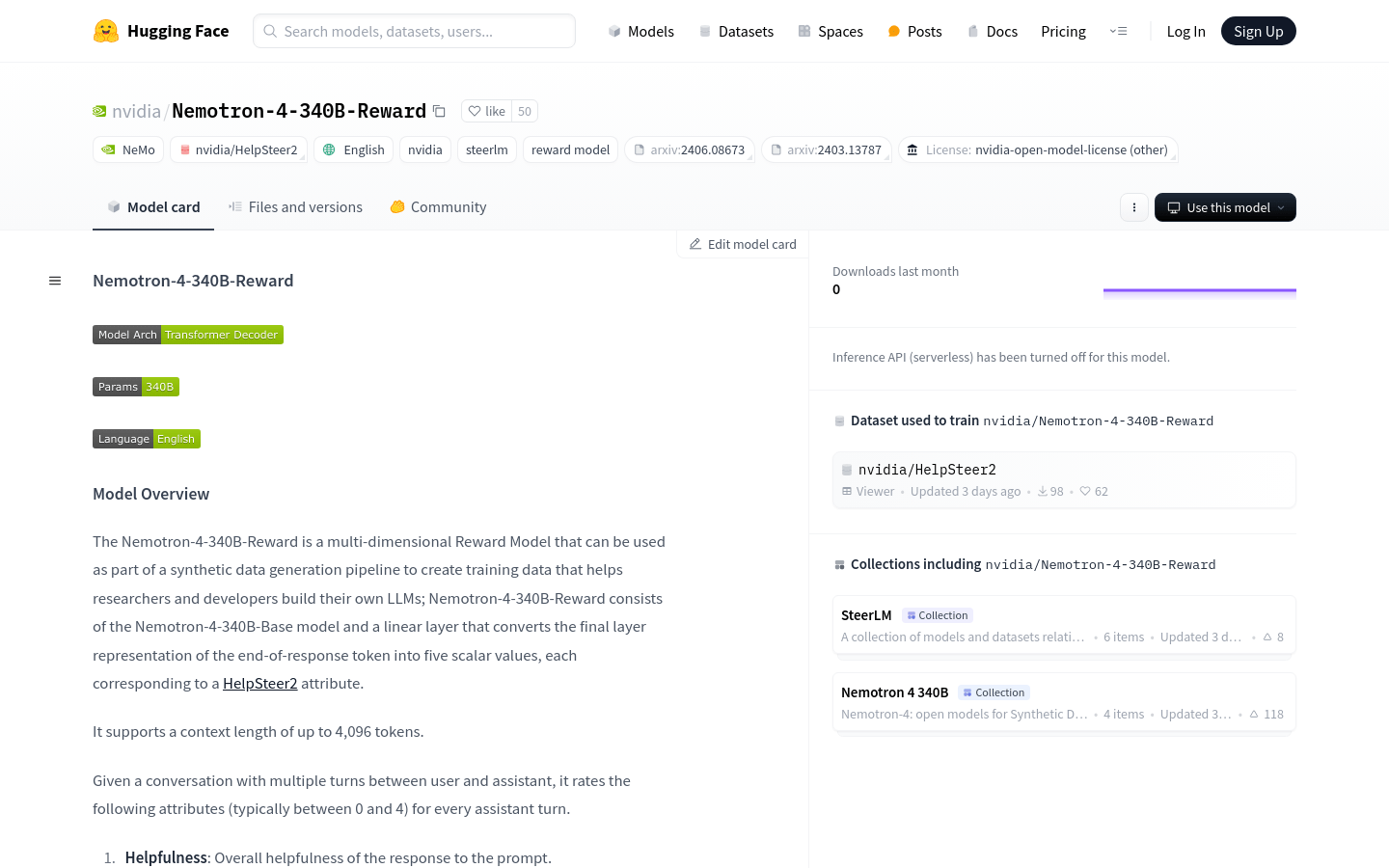Screen dimensions: 1389x868
Task: Click the Hugging Face logo icon
Action: pos(106,31)
